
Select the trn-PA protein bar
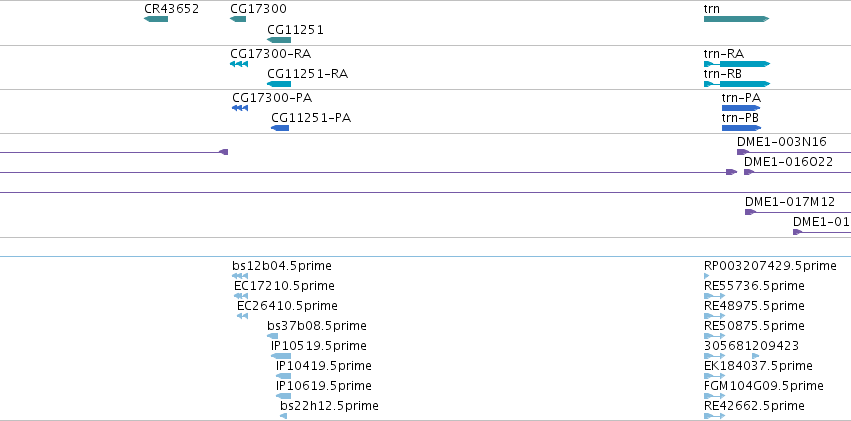pyautogui.click(x=741, y=108)
